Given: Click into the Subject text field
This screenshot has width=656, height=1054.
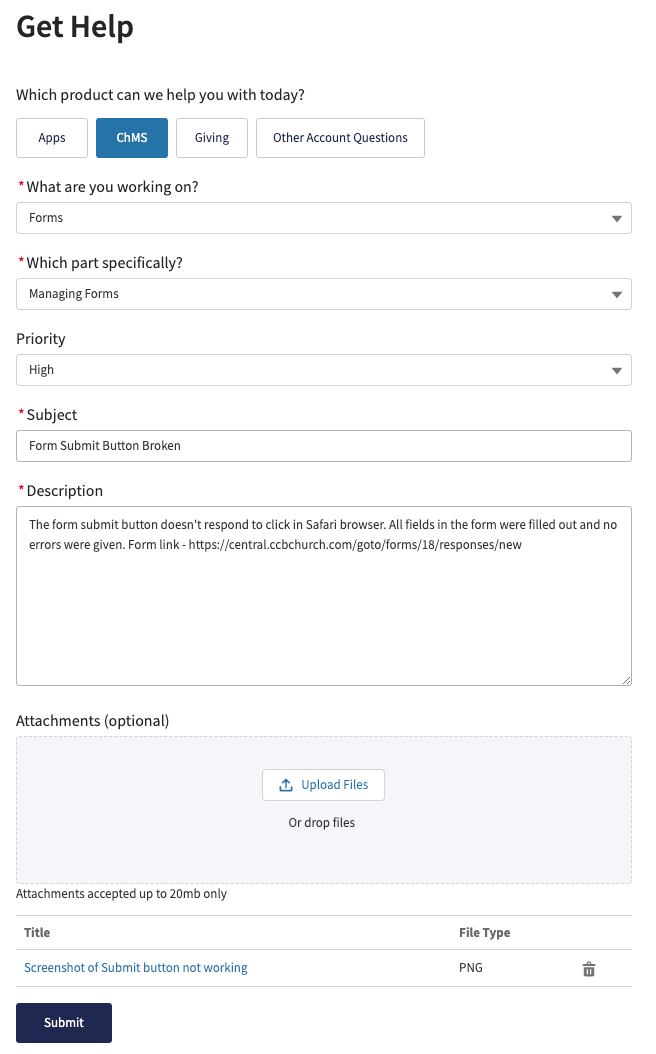Looking at the screenshot, I should [323, 446].
